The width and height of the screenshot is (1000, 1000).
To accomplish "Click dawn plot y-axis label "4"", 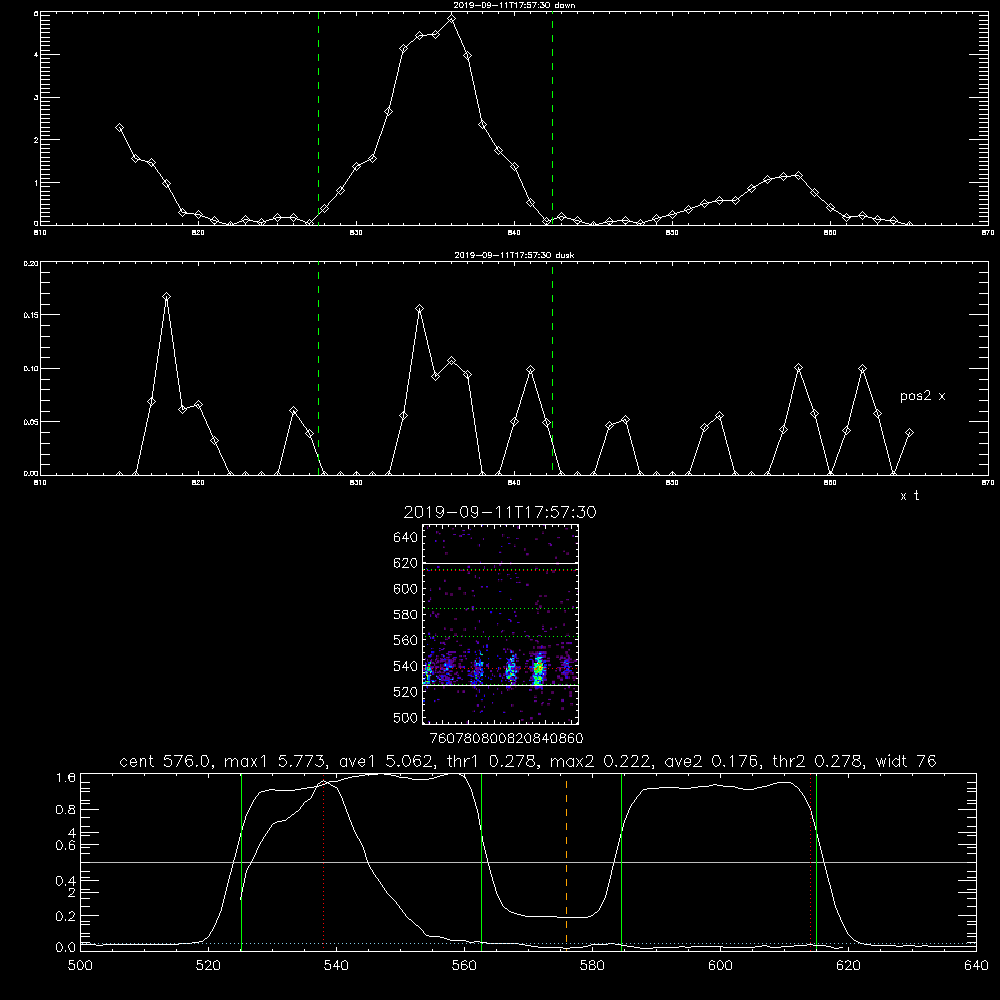I will pos(36,55).
